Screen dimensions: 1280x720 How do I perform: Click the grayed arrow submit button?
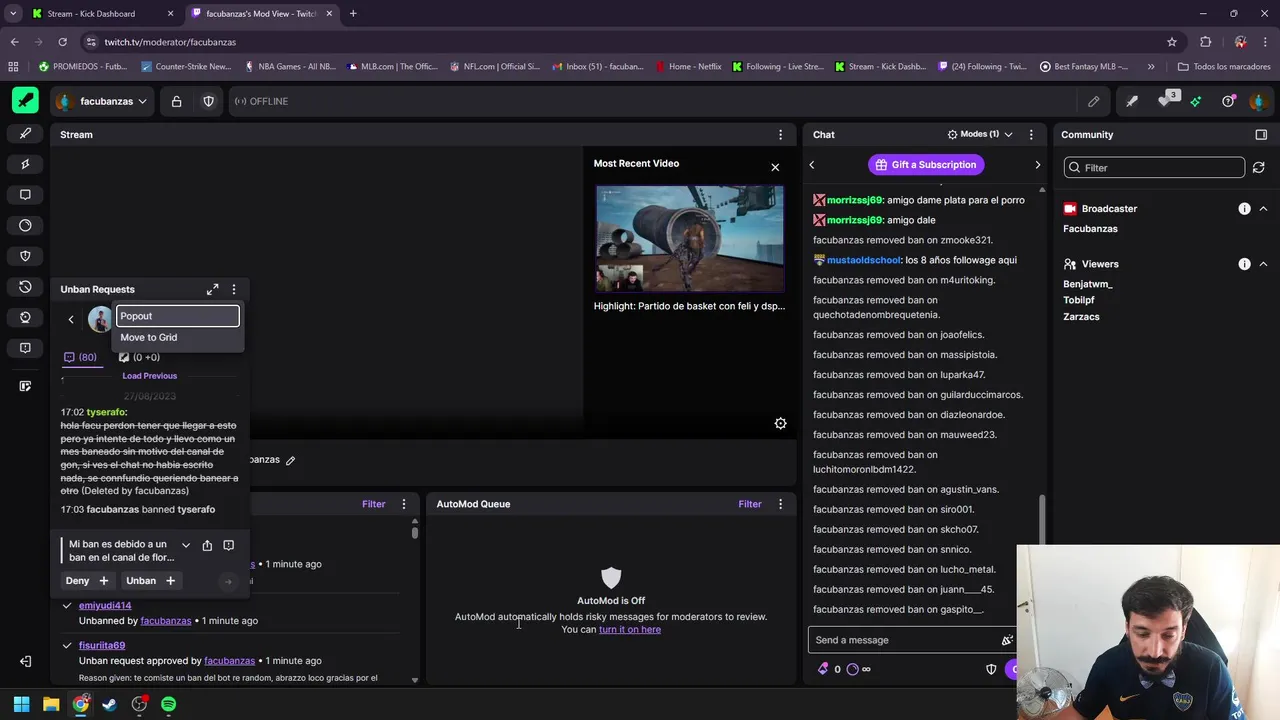[228, 581]
